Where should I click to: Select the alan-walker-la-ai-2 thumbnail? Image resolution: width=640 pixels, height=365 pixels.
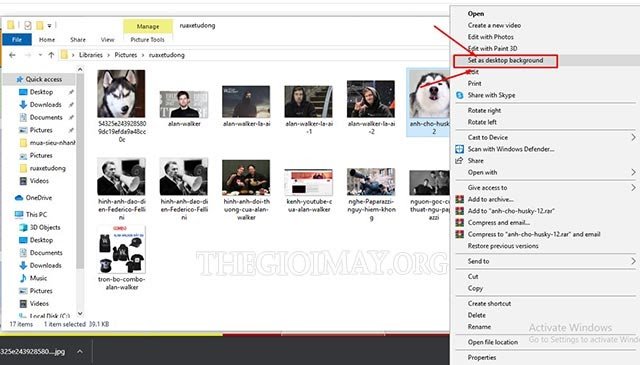[371, 99]
